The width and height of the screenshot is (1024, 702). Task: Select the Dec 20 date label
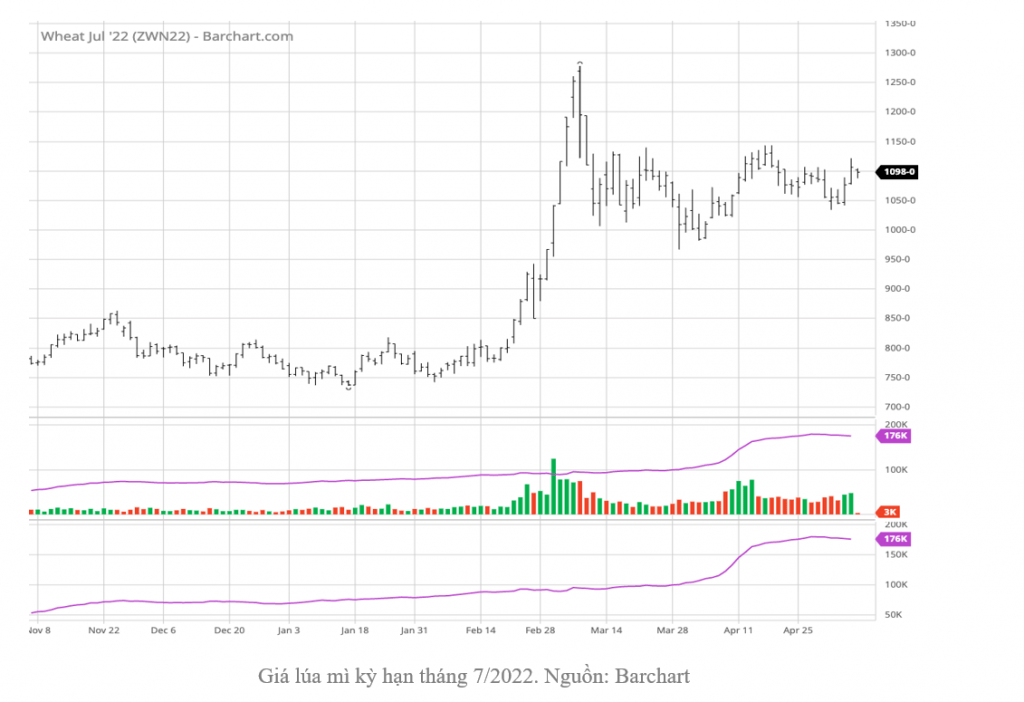click(x=230, y=631)
